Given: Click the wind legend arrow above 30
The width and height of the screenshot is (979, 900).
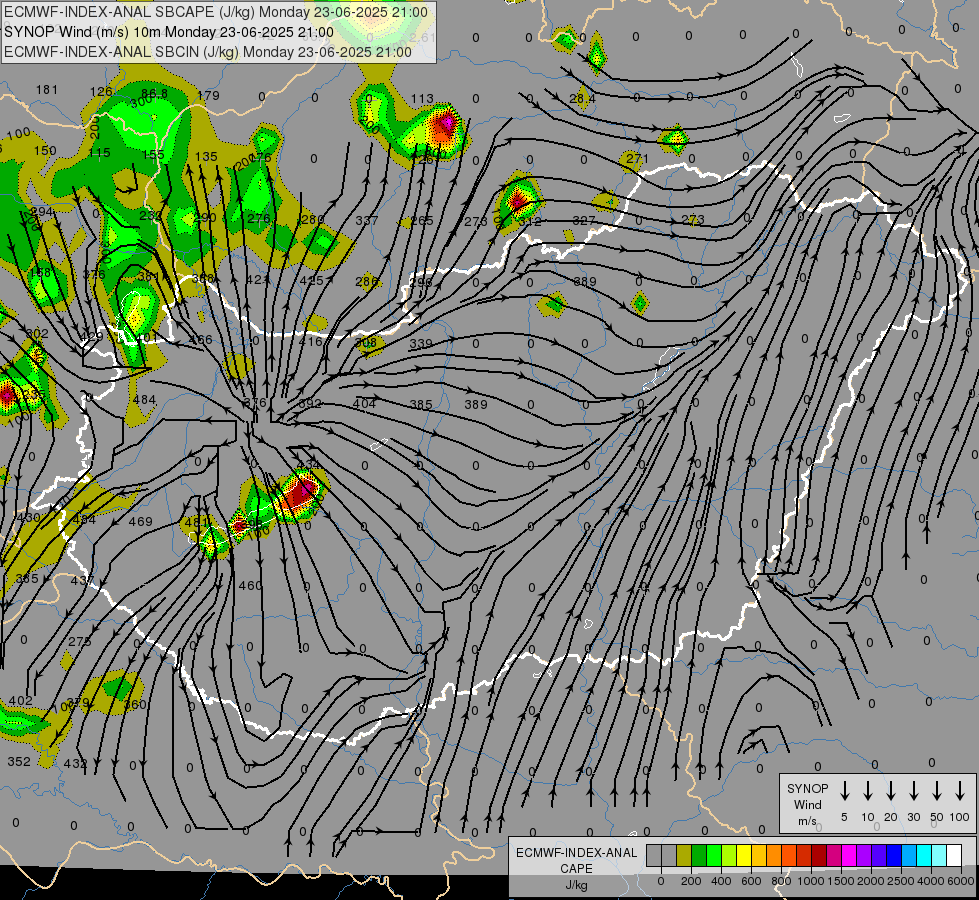Looking at the screenshot, I should pos(913,791).
